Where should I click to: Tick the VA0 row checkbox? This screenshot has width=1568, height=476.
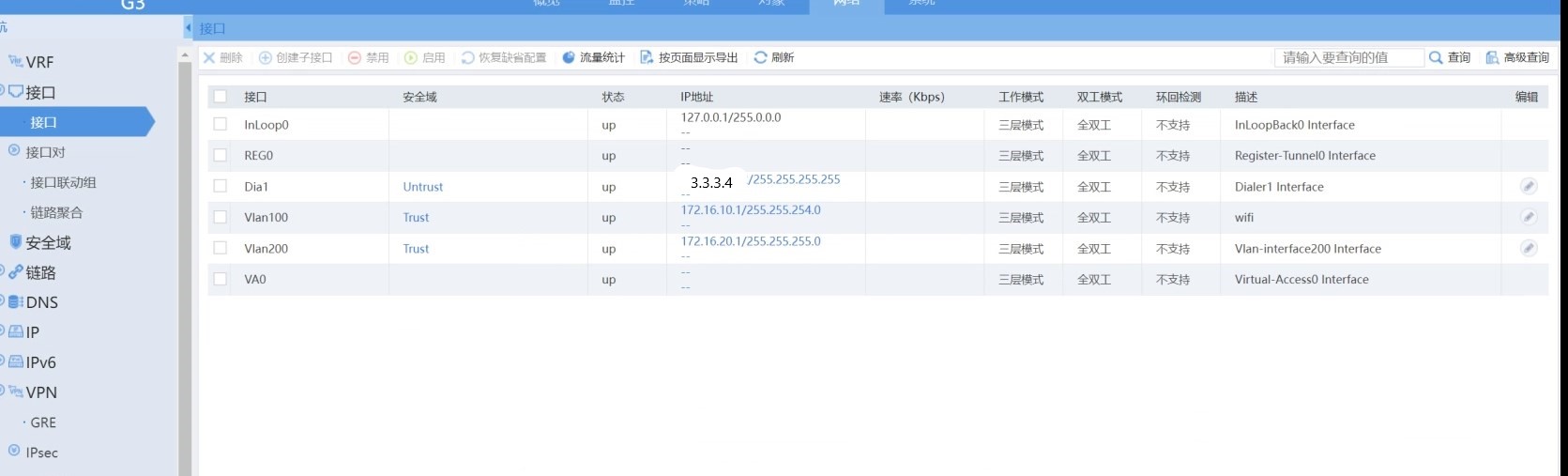click(x=221, y=279)
